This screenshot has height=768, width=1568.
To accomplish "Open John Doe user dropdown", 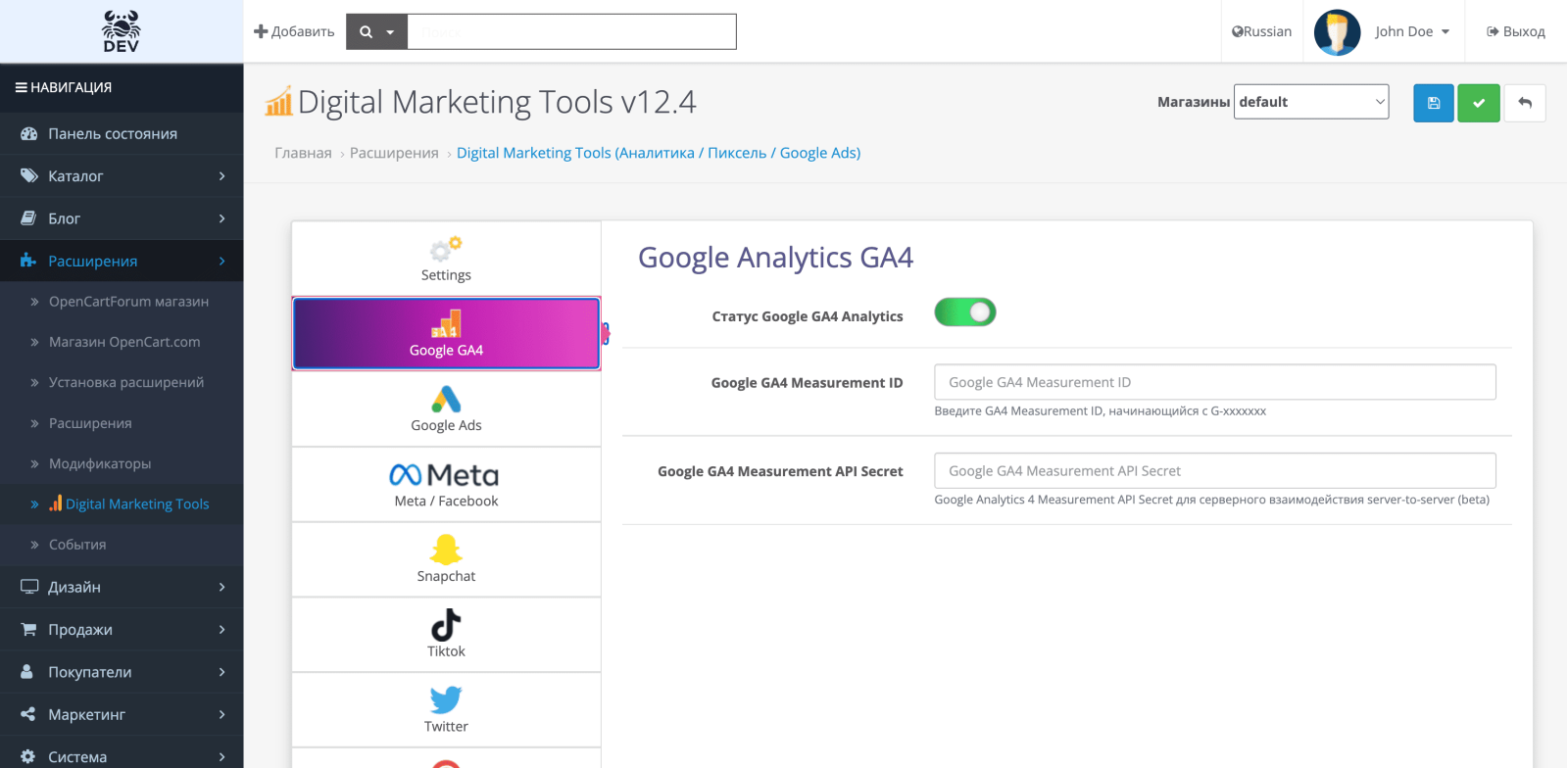I will pyautogui.click(x=1411, y=32).
